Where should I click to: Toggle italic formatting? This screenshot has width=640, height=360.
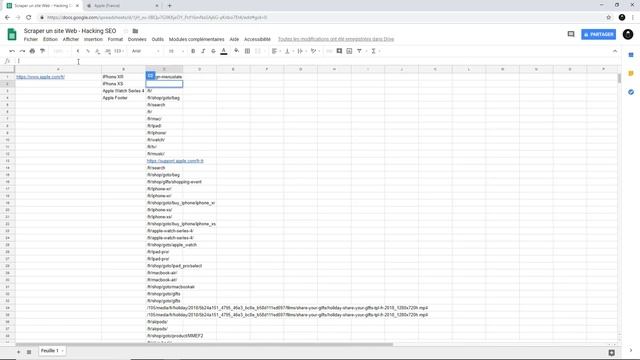(203, 51)
